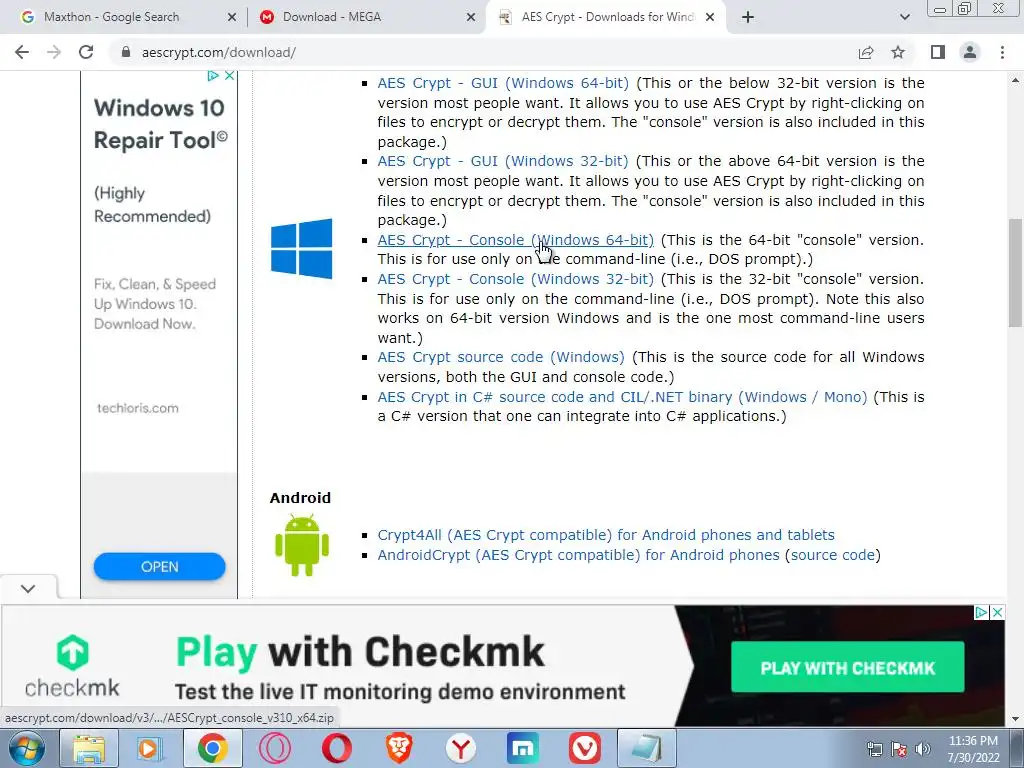
Task: Close the Maxthon Google Search tab
Action: pos(232,17)
